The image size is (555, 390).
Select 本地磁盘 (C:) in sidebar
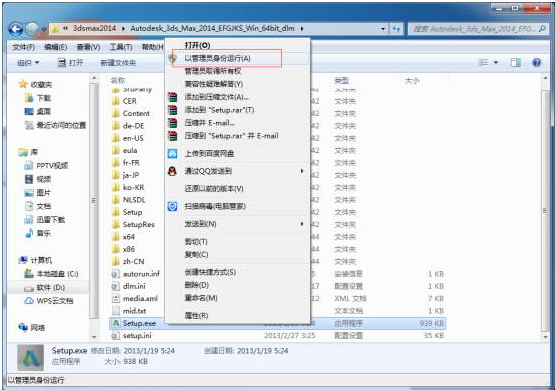click(51, 274)
